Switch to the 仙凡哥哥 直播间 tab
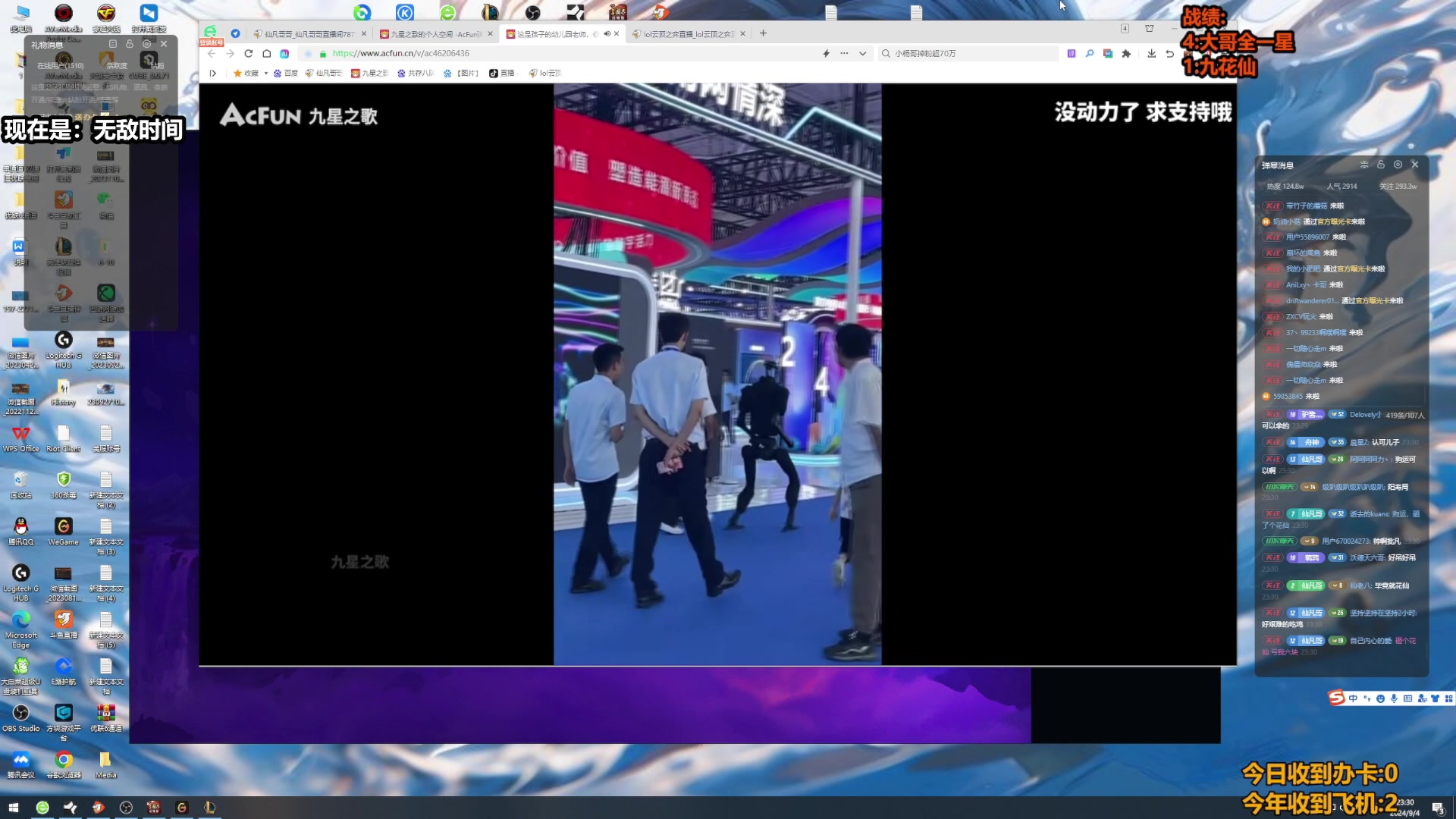This screenshot has width=1456, height=819. tap(309, 34)
